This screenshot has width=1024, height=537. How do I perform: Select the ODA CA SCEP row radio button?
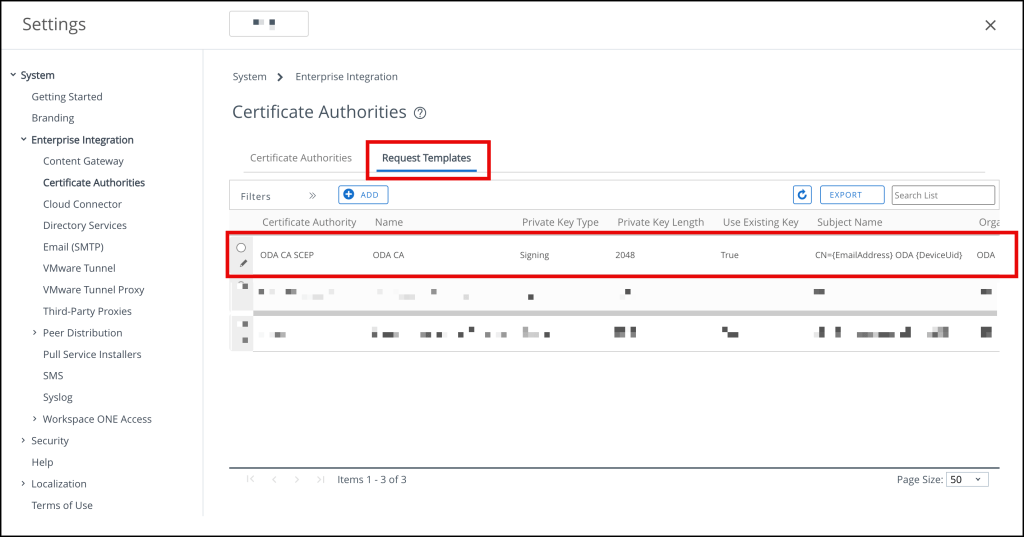click(x=241, y=247)
